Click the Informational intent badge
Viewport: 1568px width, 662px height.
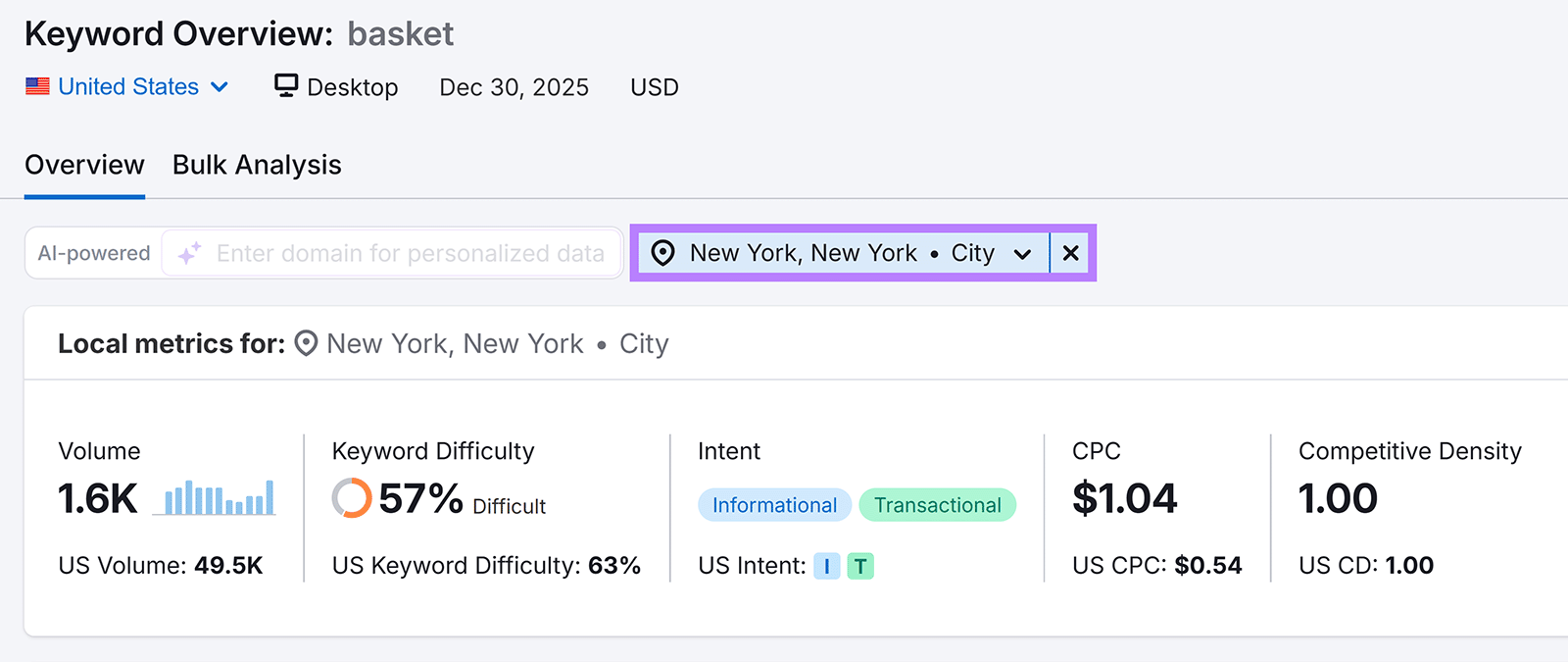point(773,504)
